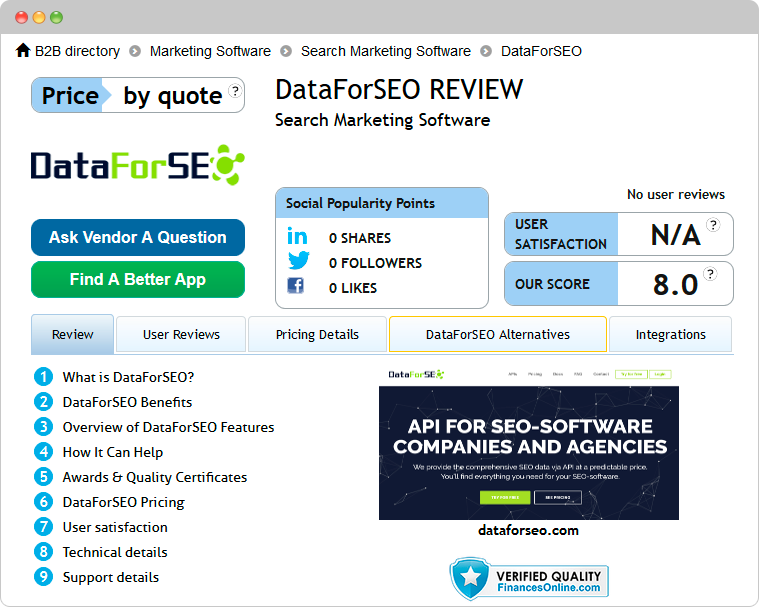Viewport: 759px width, 607px height.
Task: Click the DataForSEO logo image
Action: [137, 165]
